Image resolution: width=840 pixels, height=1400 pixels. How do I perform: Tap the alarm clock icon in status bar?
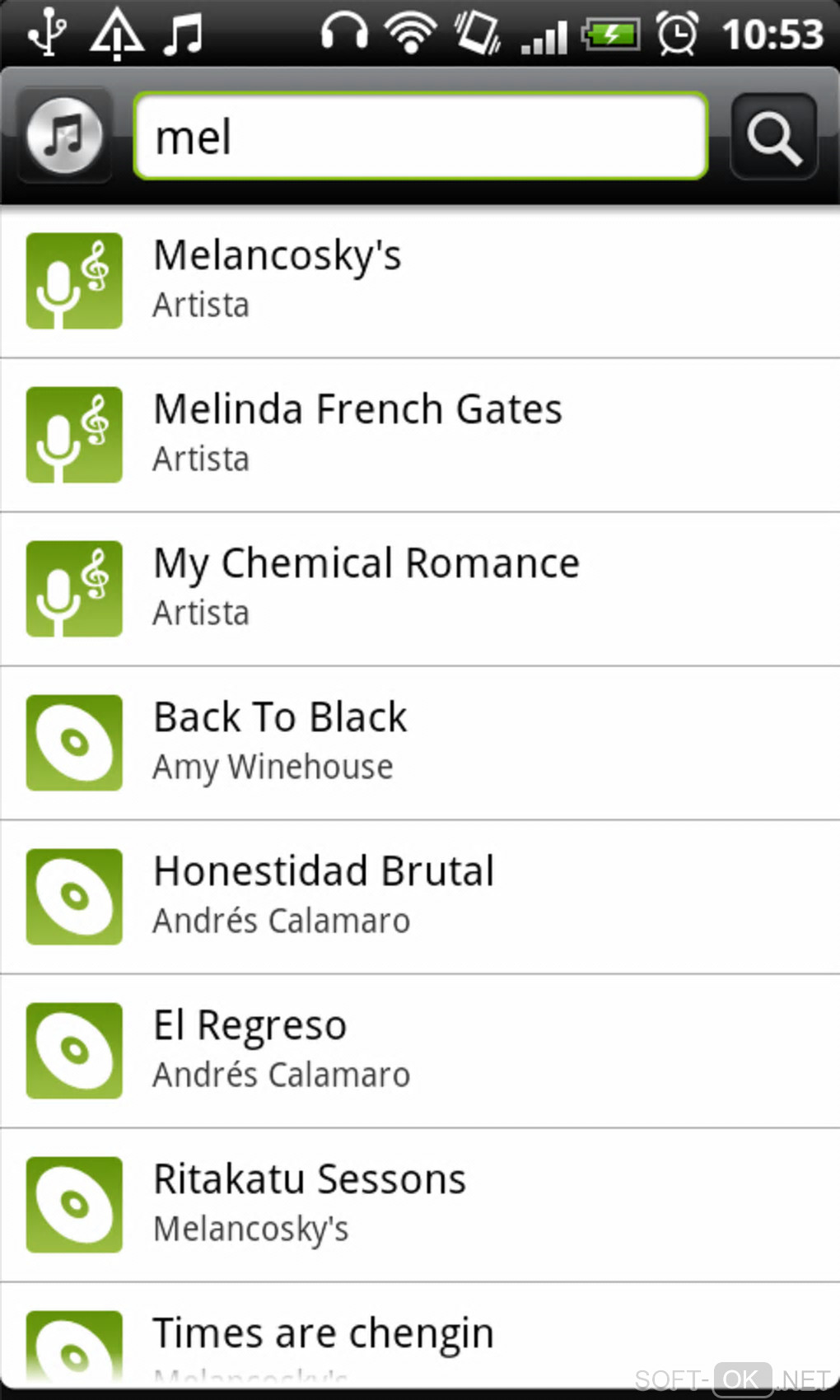coord(677,35)
